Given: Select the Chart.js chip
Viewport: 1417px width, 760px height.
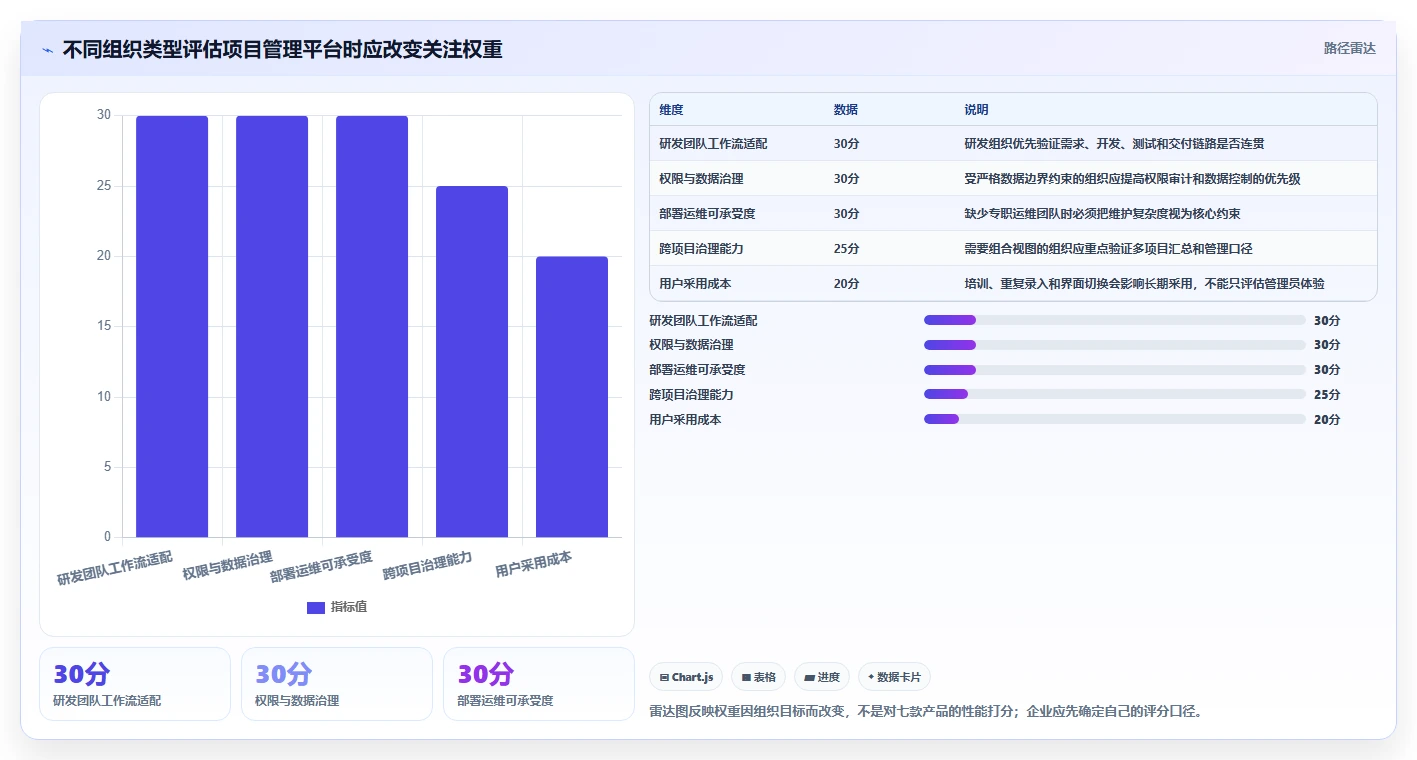Looking at the screenshot, I should pos(686,677).
